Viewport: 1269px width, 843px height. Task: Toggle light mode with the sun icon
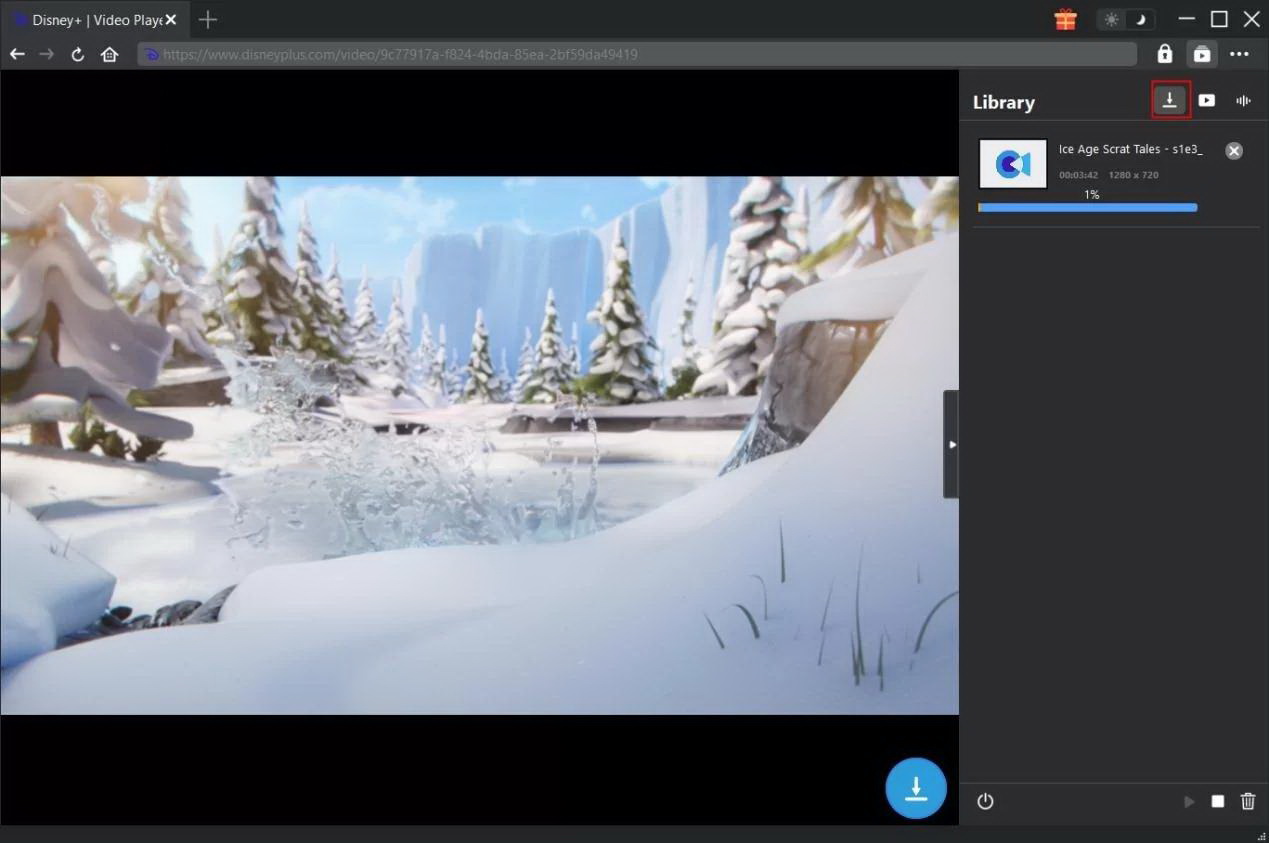(1112, 19)
